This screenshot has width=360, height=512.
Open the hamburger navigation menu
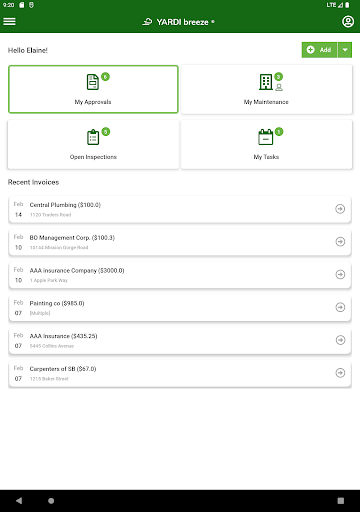[9, 22]
